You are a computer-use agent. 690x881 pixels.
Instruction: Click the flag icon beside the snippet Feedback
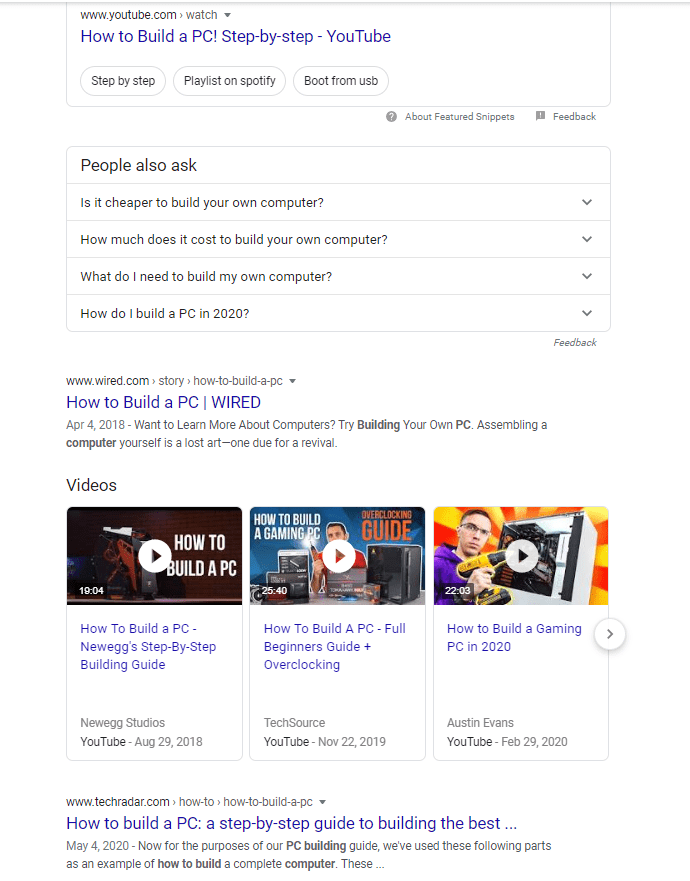click(541, 116)
